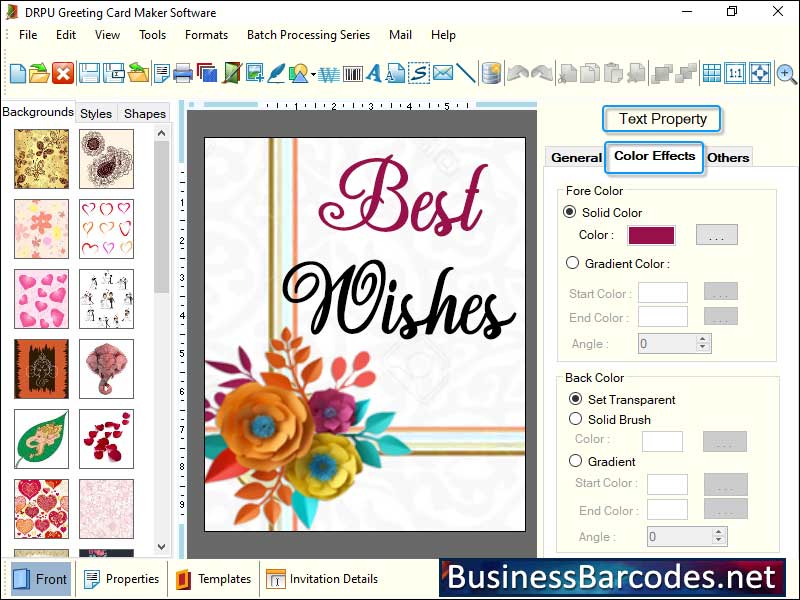Viewport: 800px width, 600px height.
Task: Click the Text Property button
Action: pyautogui.click(x=661, y=119)
